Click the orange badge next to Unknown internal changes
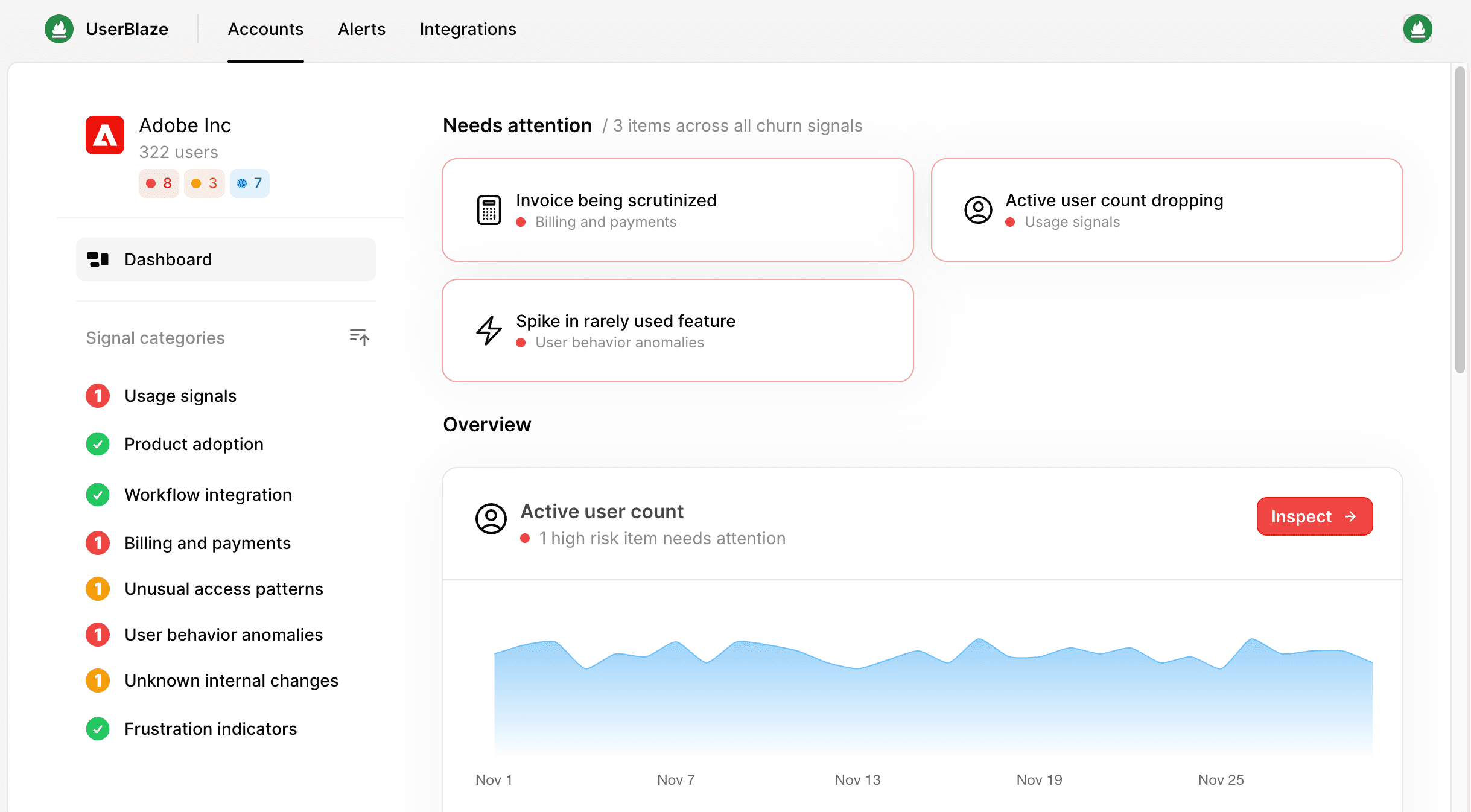Viewport: 1471px width, 812px height. [x=98, y=680]
